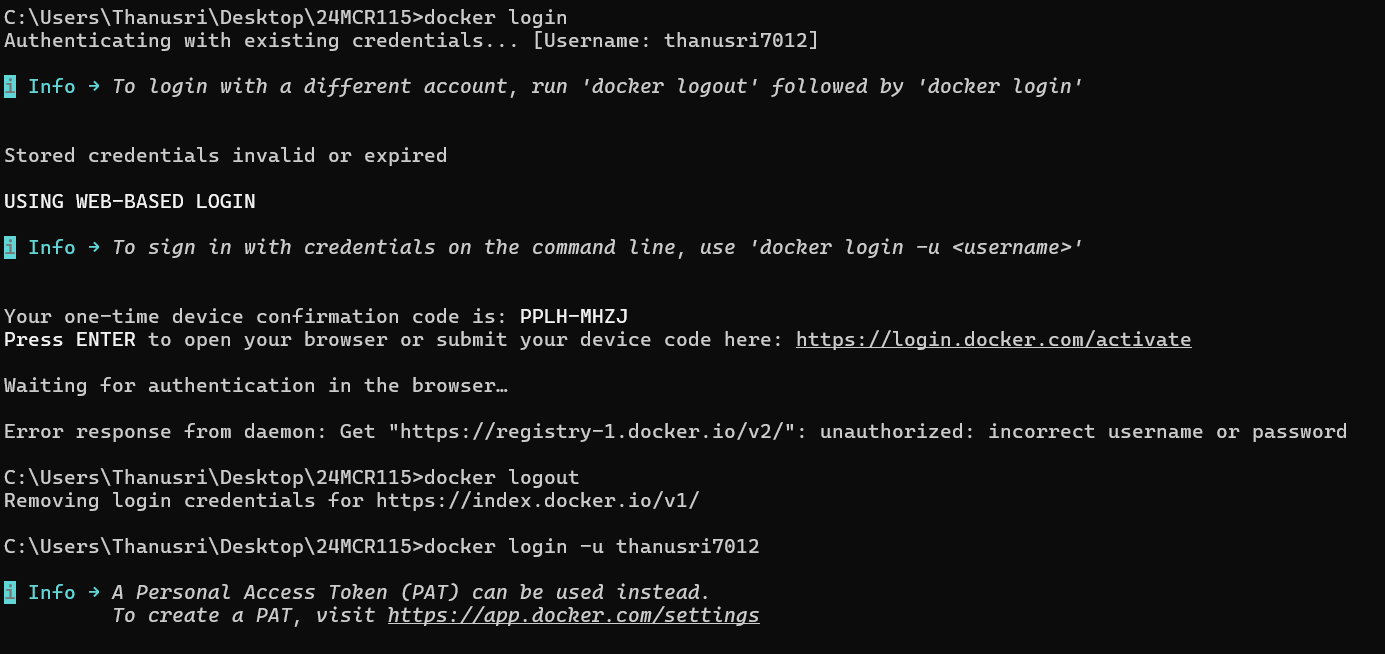
Task: Click the 'docker login -u thanusri7012' command
Action: point(592,547)
